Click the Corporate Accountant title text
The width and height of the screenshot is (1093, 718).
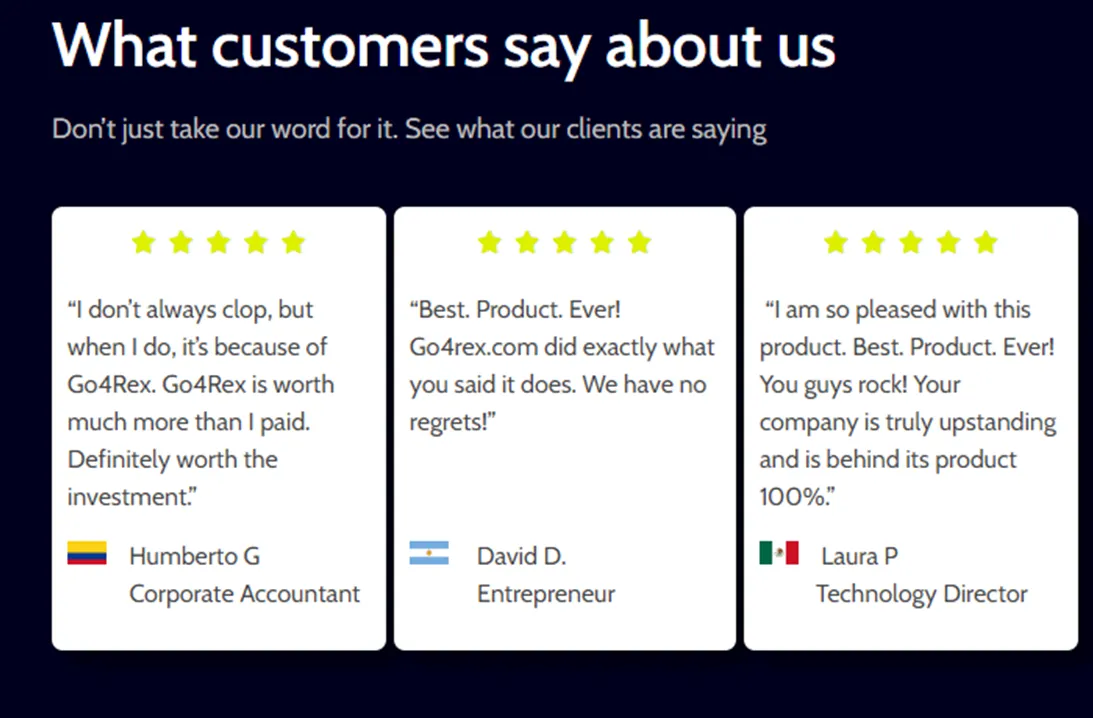(245, 594)
